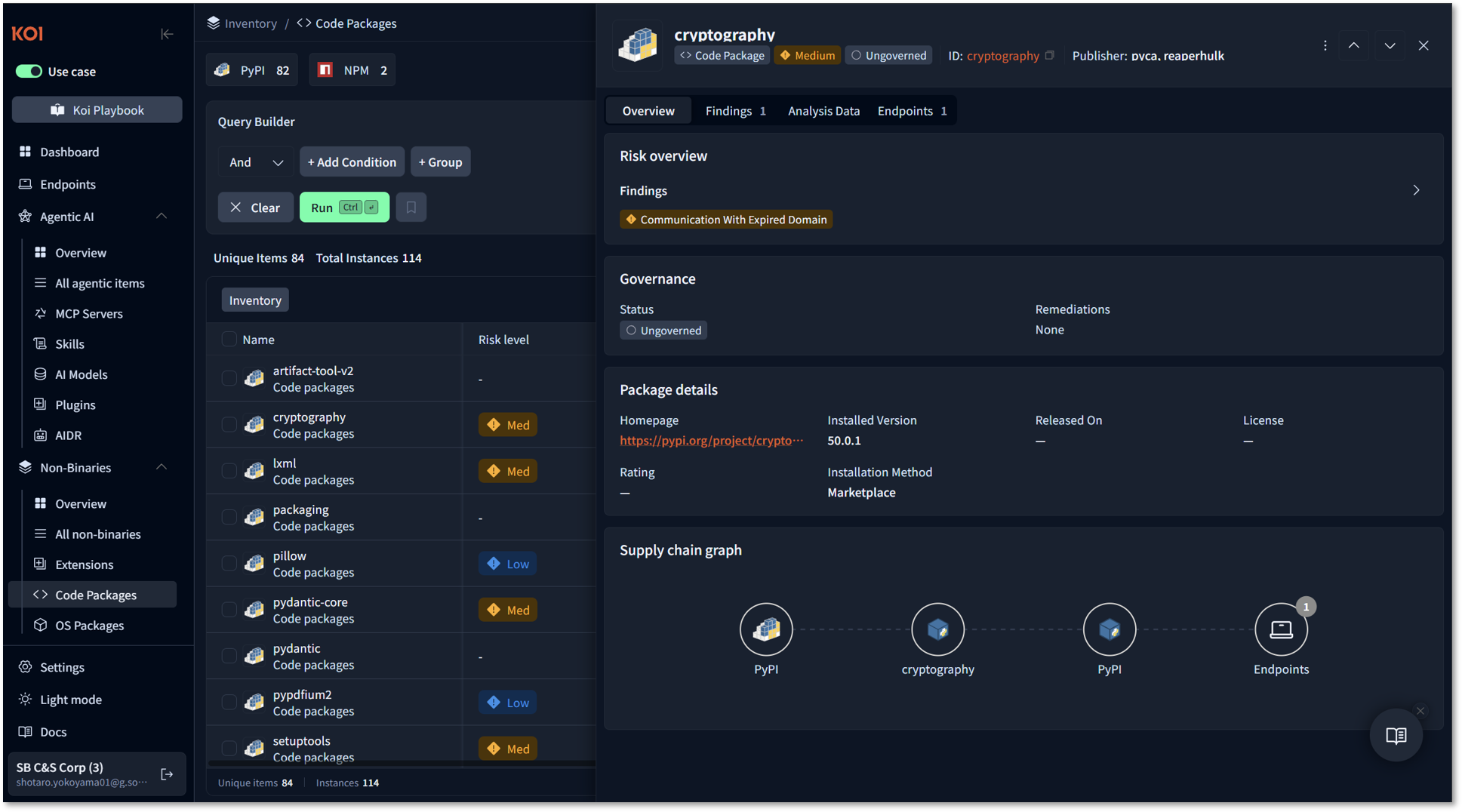Image resolution: width=1462 pixels, height=812 pixels.
Task: Click the Inventory breadcrumb link
Action: 251,23
